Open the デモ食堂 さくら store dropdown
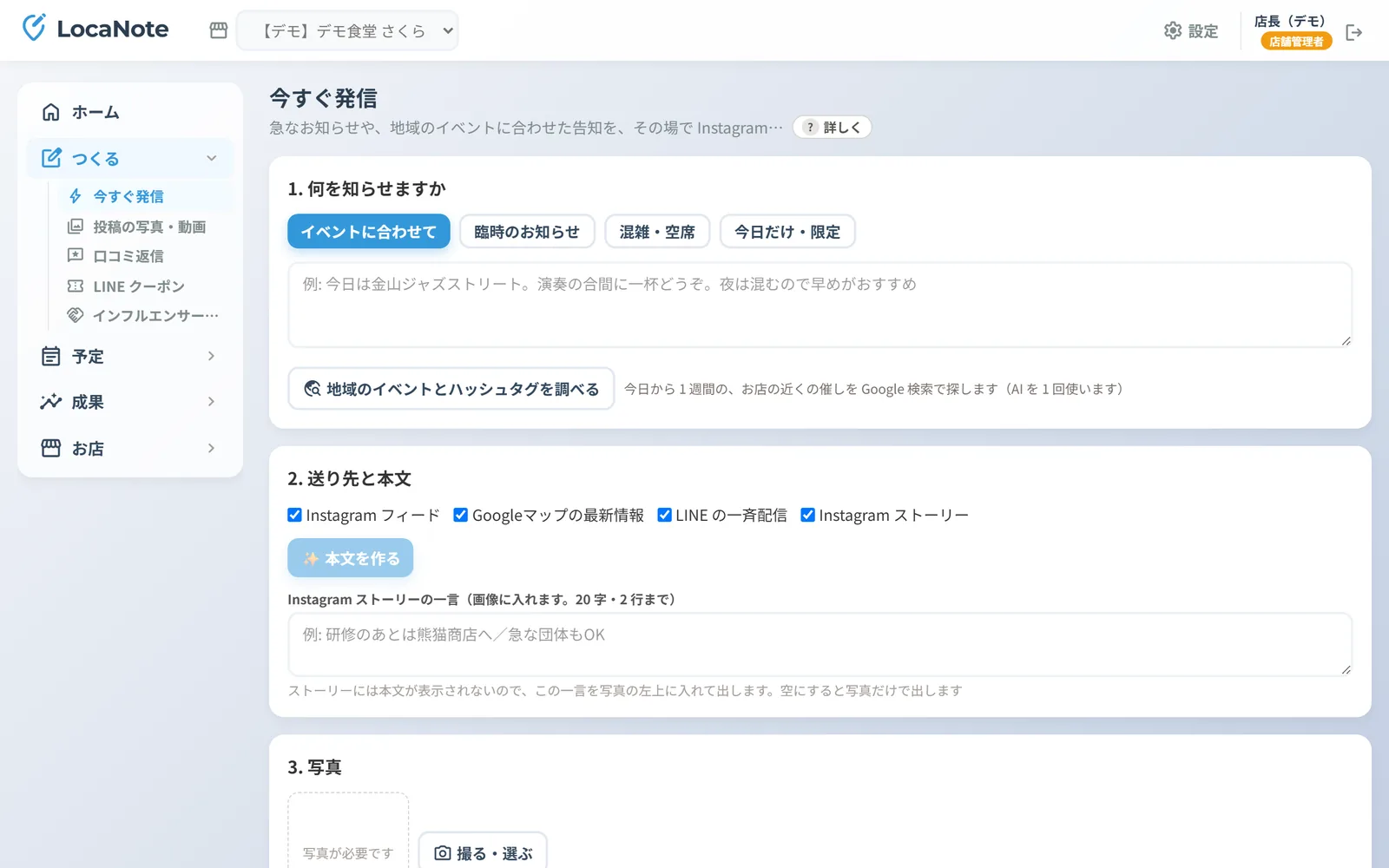 [347, 30]
